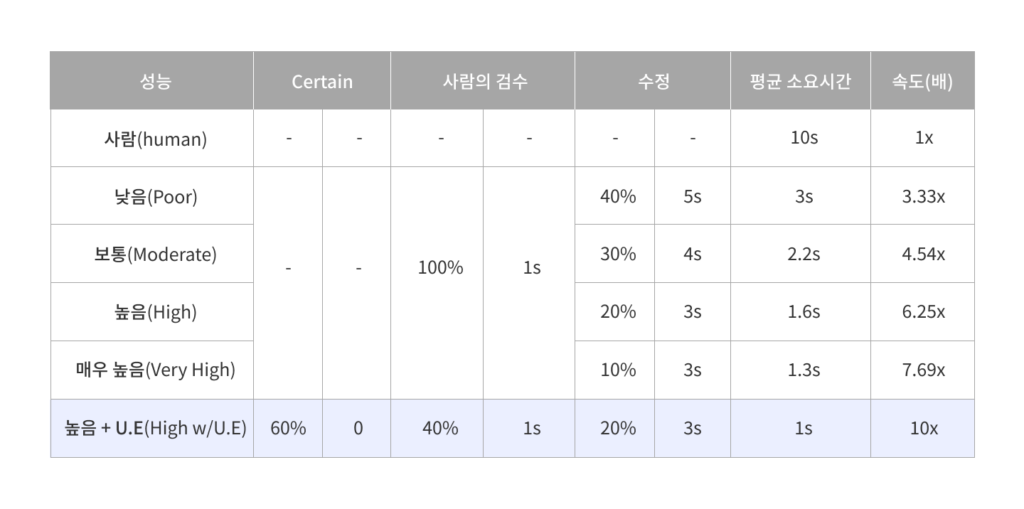Click the 속도(배) column header

click(x=922, y=81)
